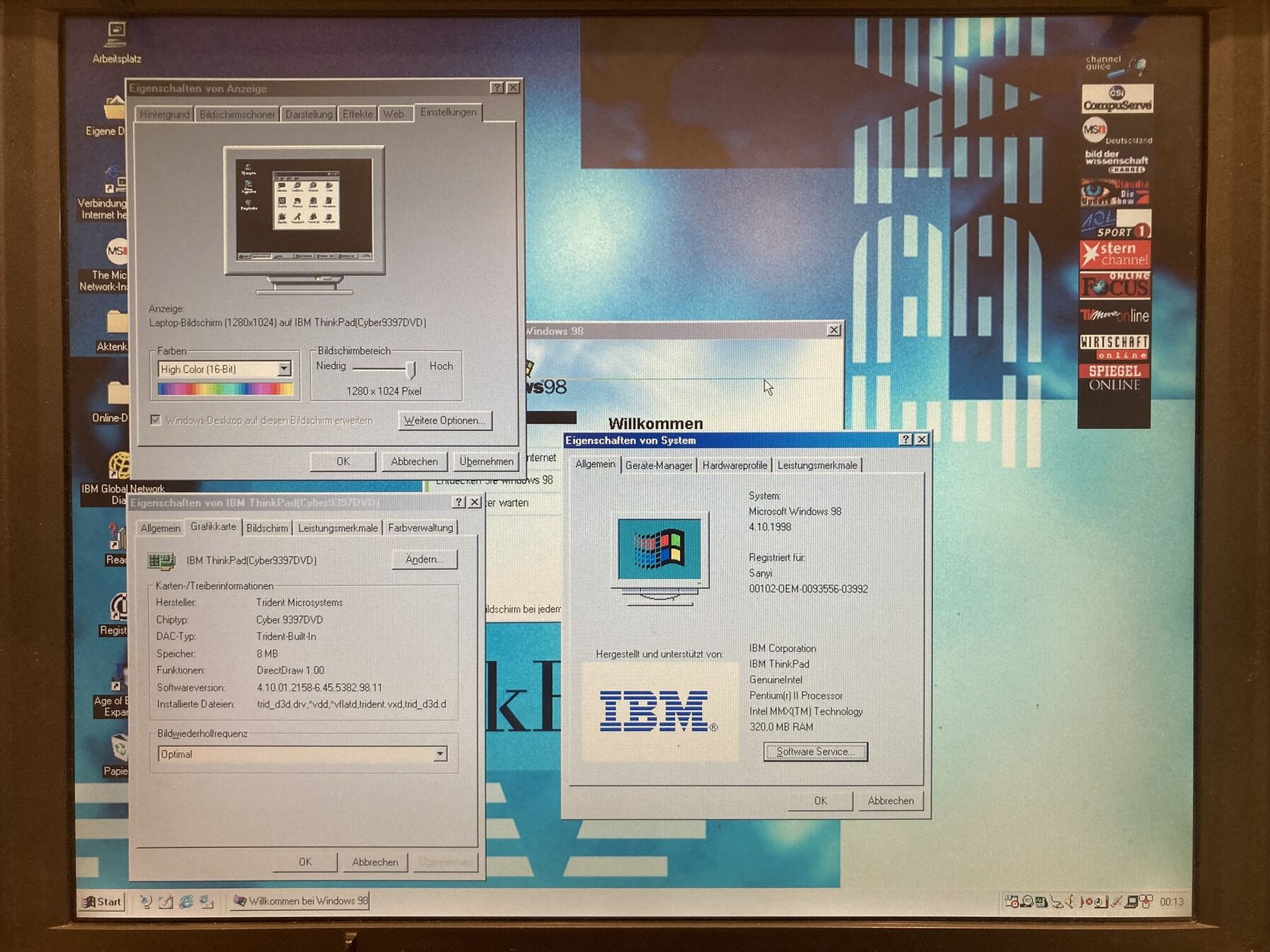Open the TV Movie online channel
Screen dimensions: 1270x952
1115,316
